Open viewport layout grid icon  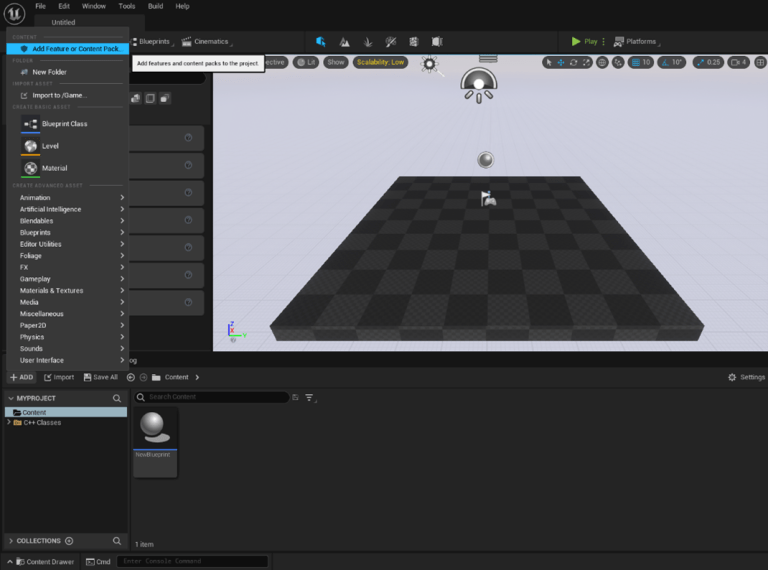(x=760, y=62)
